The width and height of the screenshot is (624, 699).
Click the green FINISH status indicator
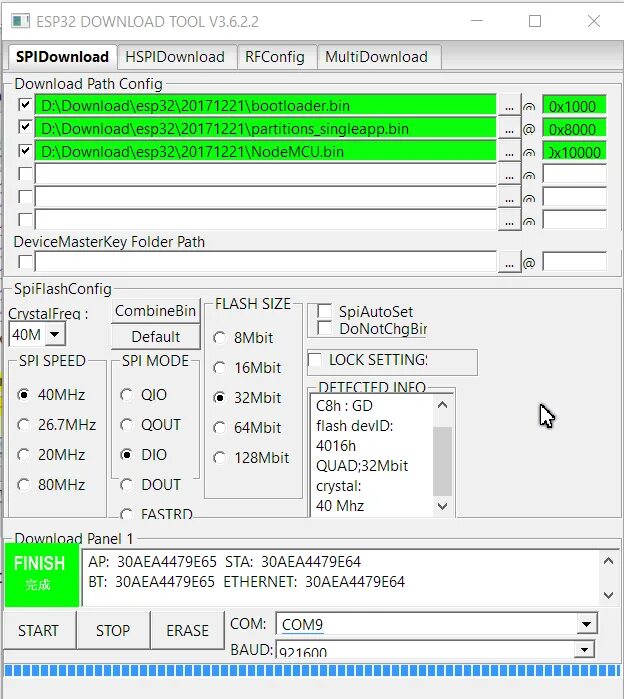point(42,574)
